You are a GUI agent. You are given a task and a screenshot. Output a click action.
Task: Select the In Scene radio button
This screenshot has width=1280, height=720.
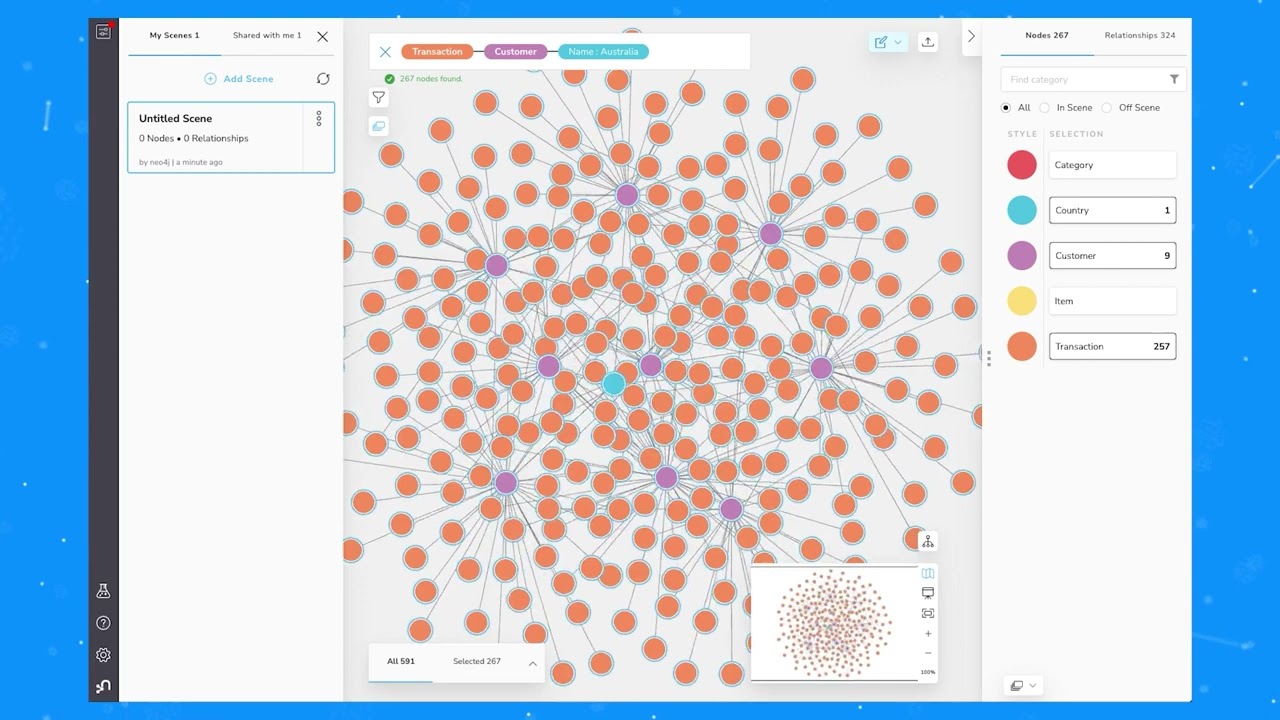pyautogui.click(x=1044, y=107)
